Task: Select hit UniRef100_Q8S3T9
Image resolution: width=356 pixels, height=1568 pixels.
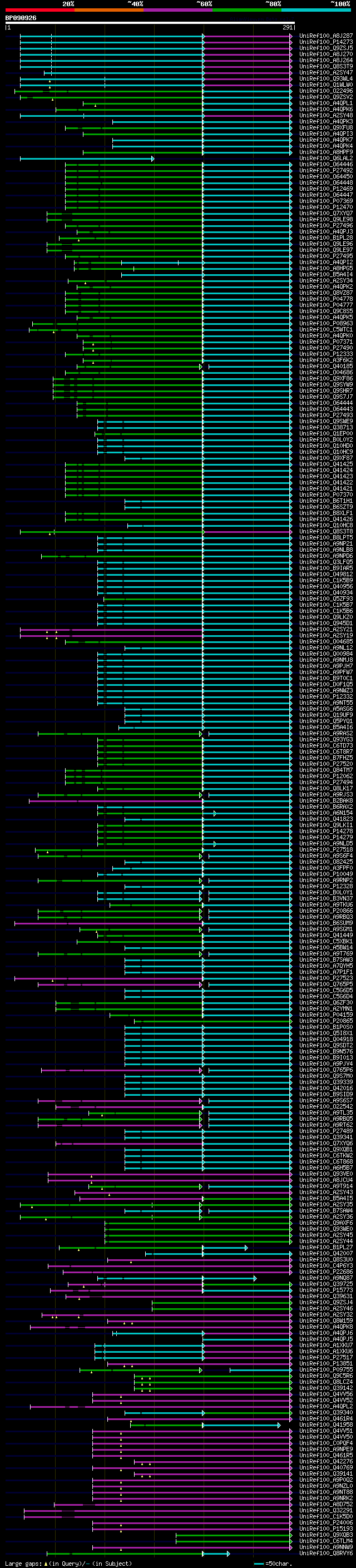Action: pos(326,66)
